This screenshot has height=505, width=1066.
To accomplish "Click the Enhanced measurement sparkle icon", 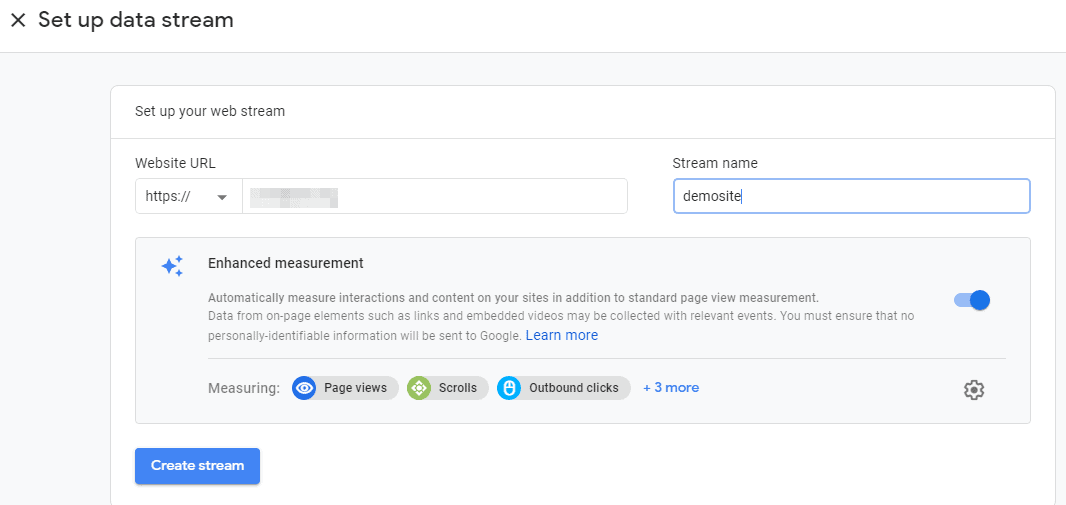I will [172, 266].
